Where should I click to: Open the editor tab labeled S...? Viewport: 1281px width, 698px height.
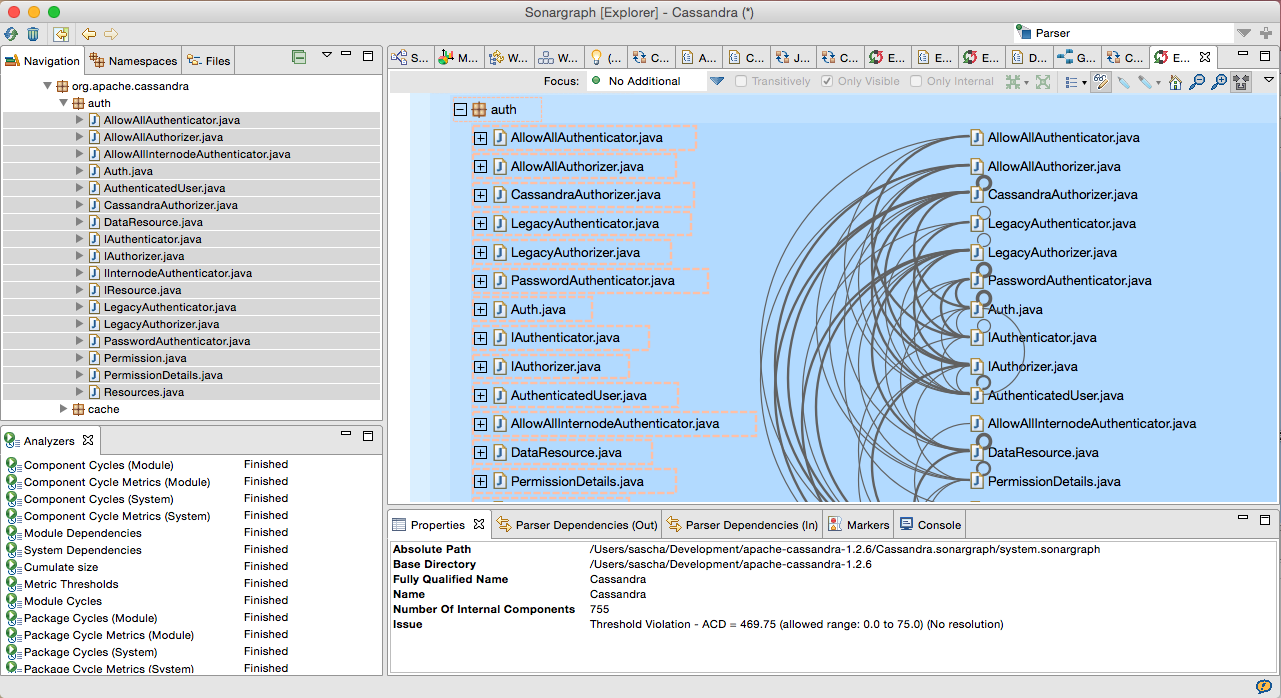tap(411, 58)
